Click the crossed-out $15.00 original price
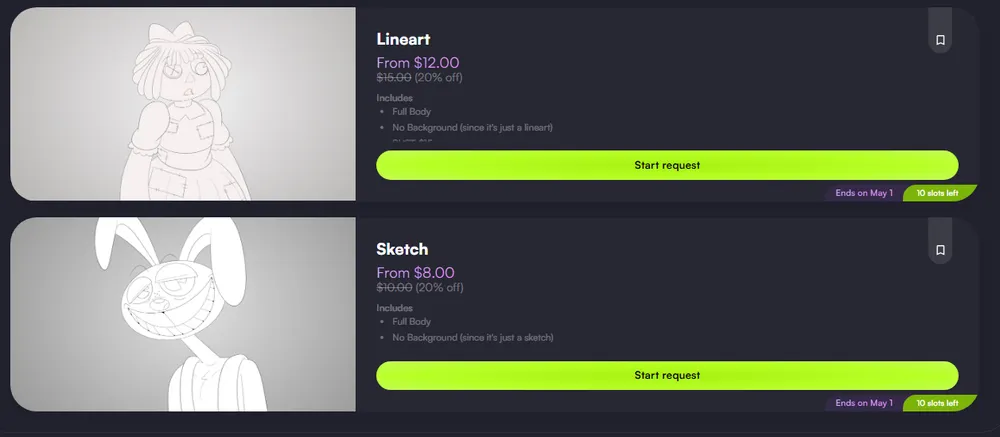 (393, 77)
